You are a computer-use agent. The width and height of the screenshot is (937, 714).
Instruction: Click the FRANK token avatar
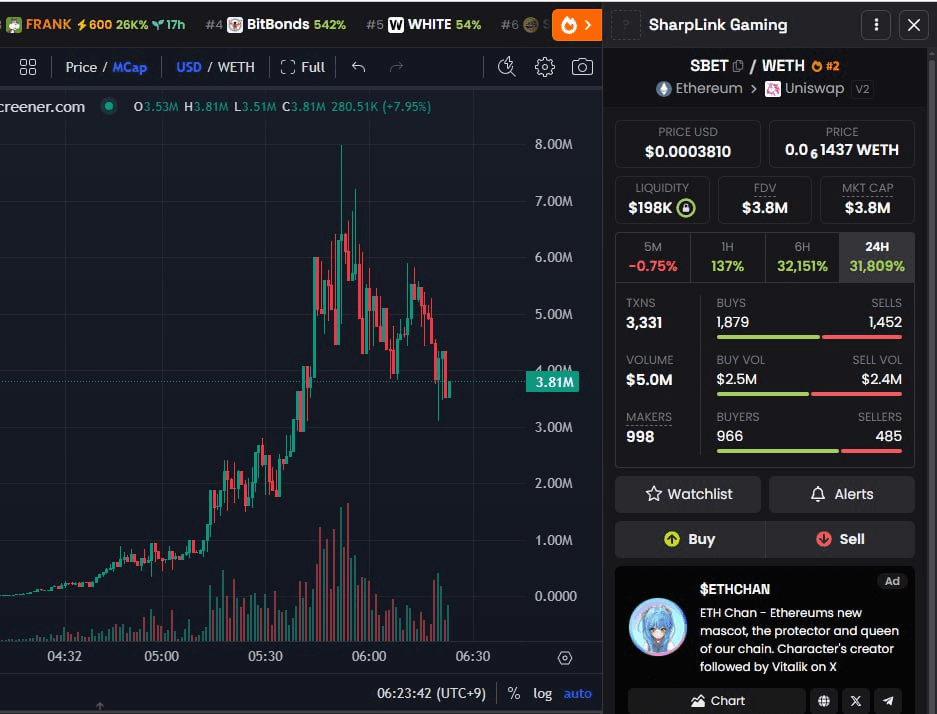14,25
